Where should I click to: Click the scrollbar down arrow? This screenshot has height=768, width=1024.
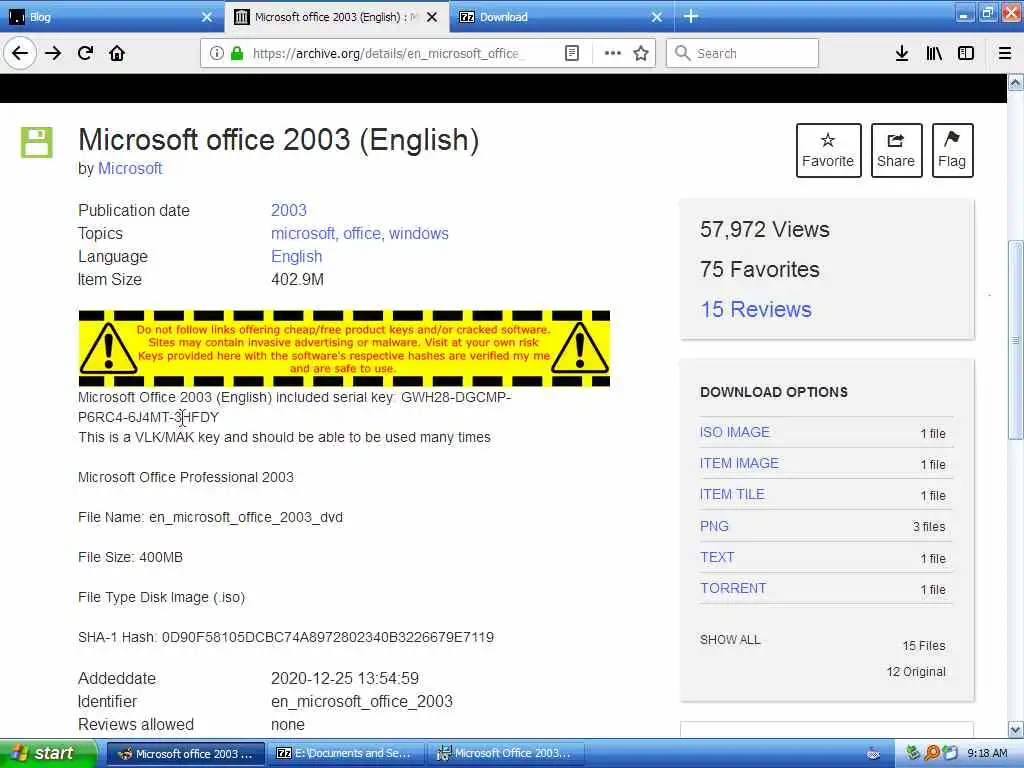click(x=1016, y=729)
